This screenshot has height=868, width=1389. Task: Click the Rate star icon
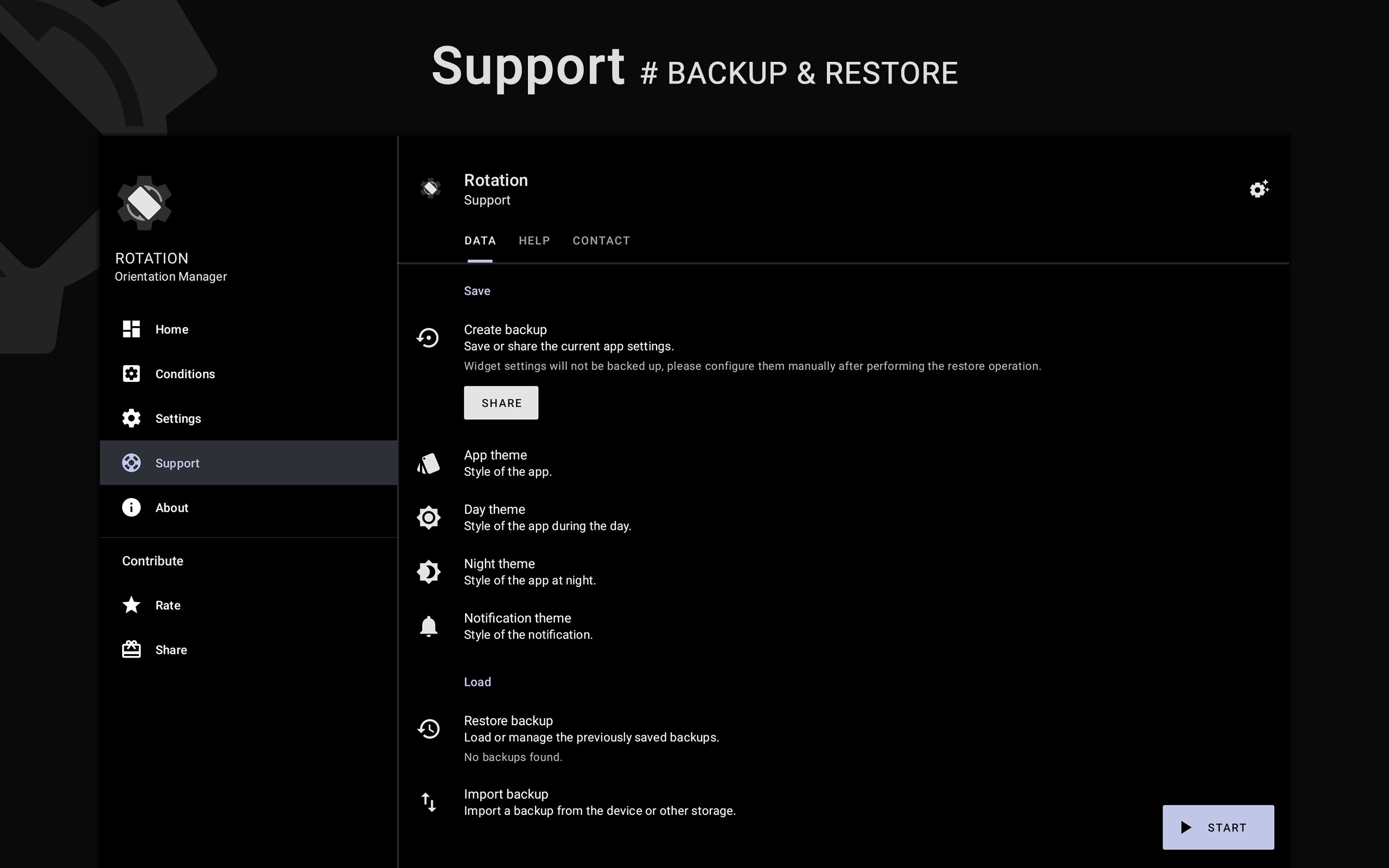pos(131,605)
